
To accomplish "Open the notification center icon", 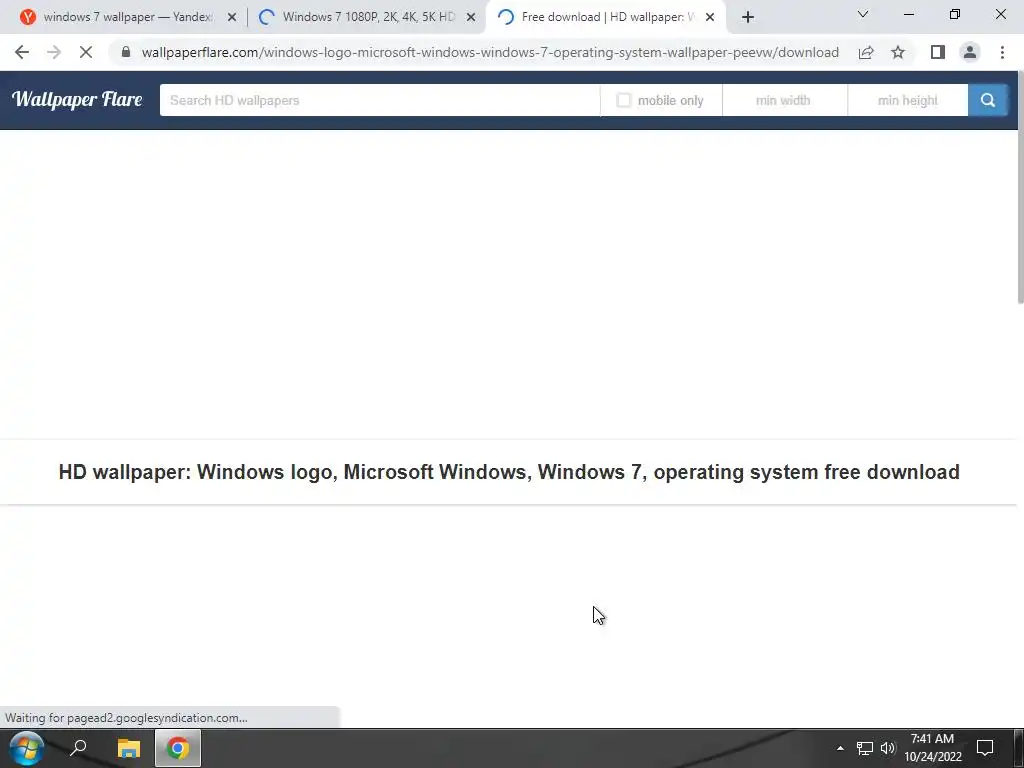I will (985, 748).
